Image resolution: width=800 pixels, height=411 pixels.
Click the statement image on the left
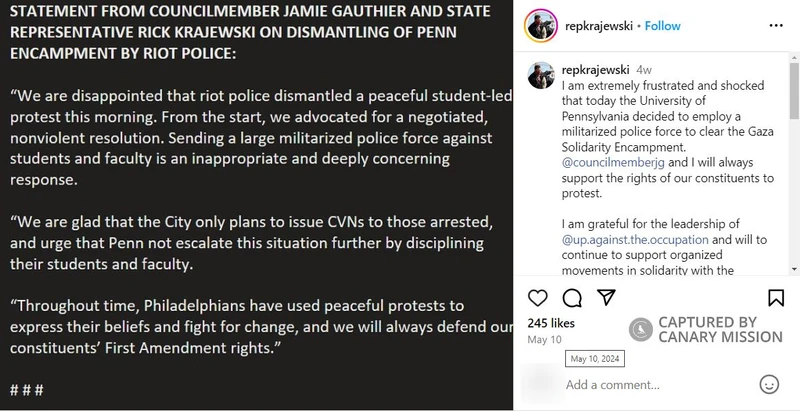(257, 205)
